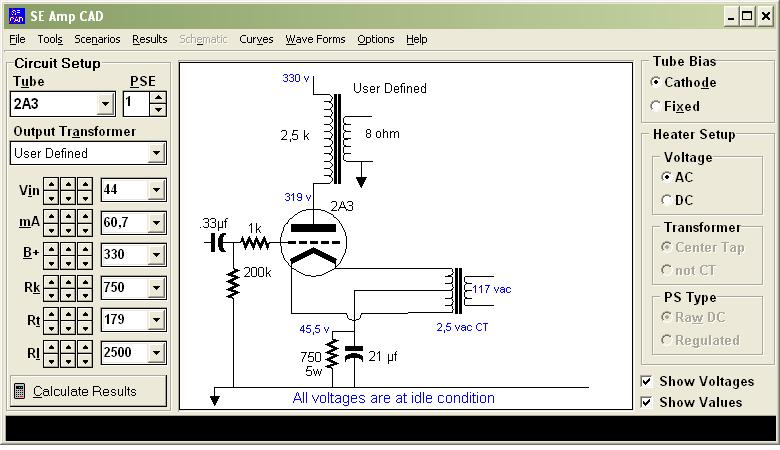Open the Tube dropdown showing 2A3
This screenshot has width=780, height=450.
coord(106,104)
